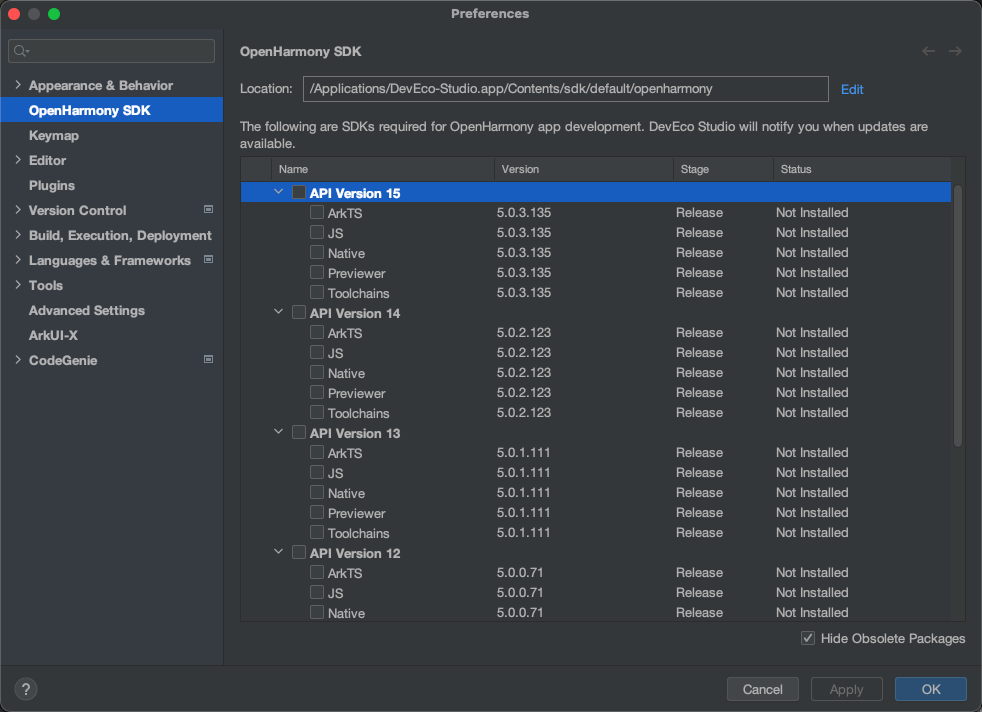This screenshot has width=982, height=712.
Task: Uncheck Hide Obsolete Packages
Action: [x=808, y=638]
